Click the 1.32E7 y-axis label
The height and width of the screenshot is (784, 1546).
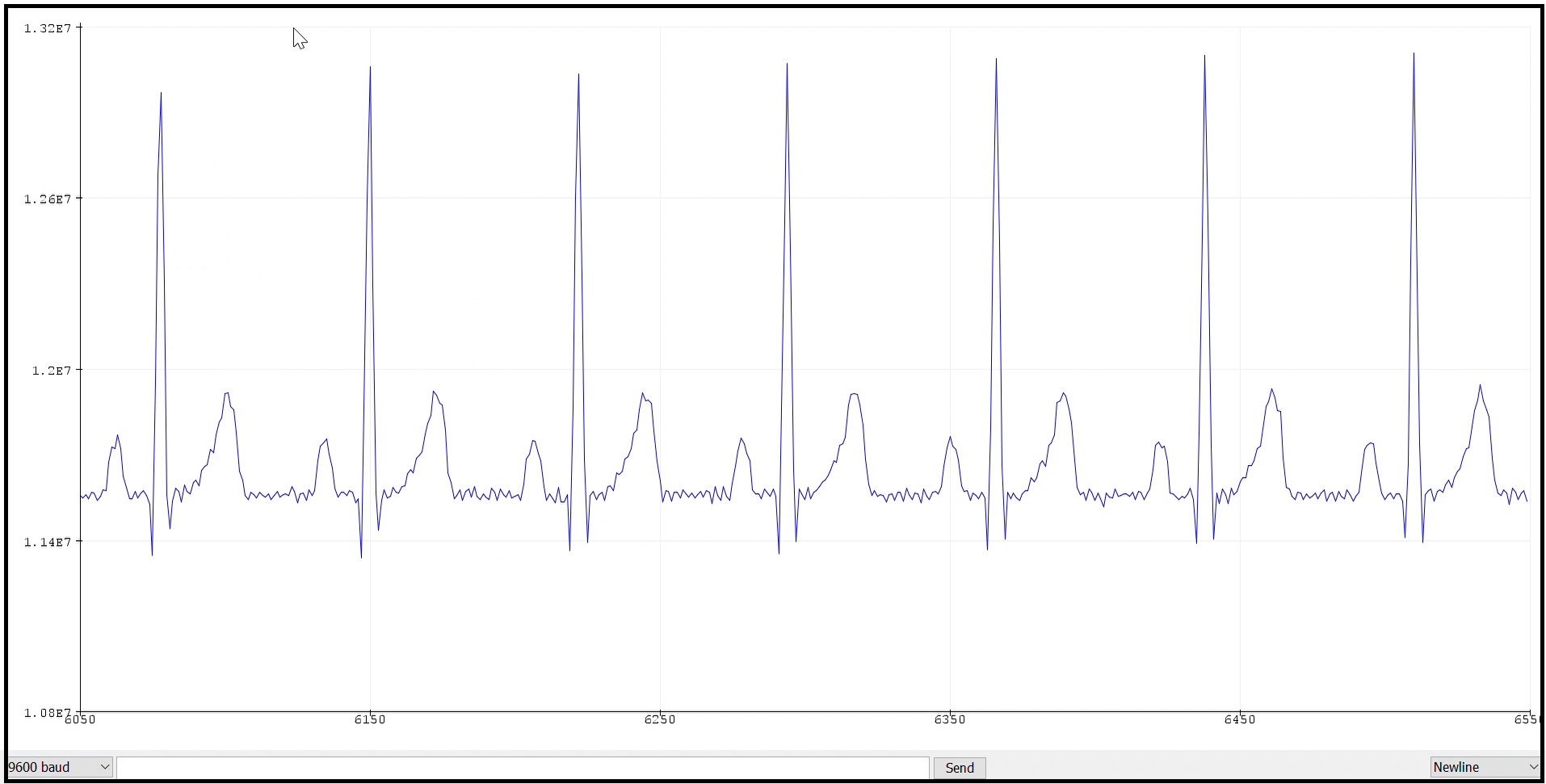48,28
